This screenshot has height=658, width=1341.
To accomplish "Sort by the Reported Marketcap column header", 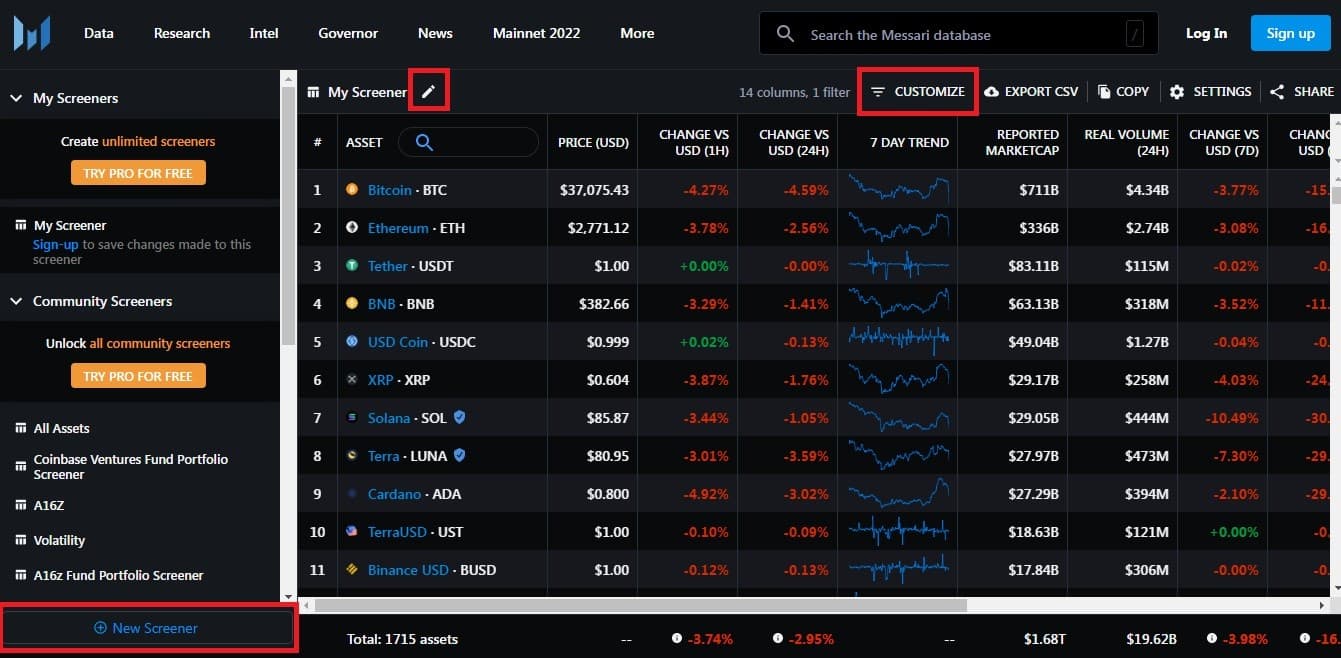I will click(1021, 142).
